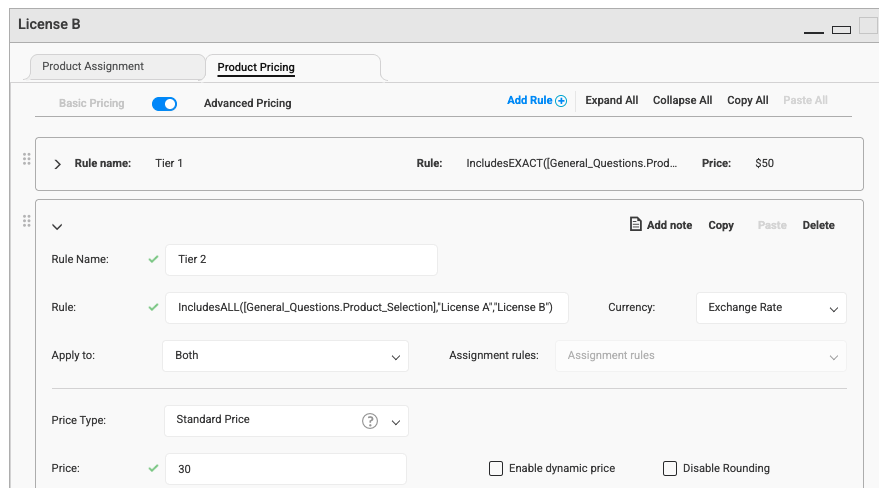The image size is (879, 488).
Task: Click the Rule Name field containing Tier 2
Action: [x=301, y=260]
